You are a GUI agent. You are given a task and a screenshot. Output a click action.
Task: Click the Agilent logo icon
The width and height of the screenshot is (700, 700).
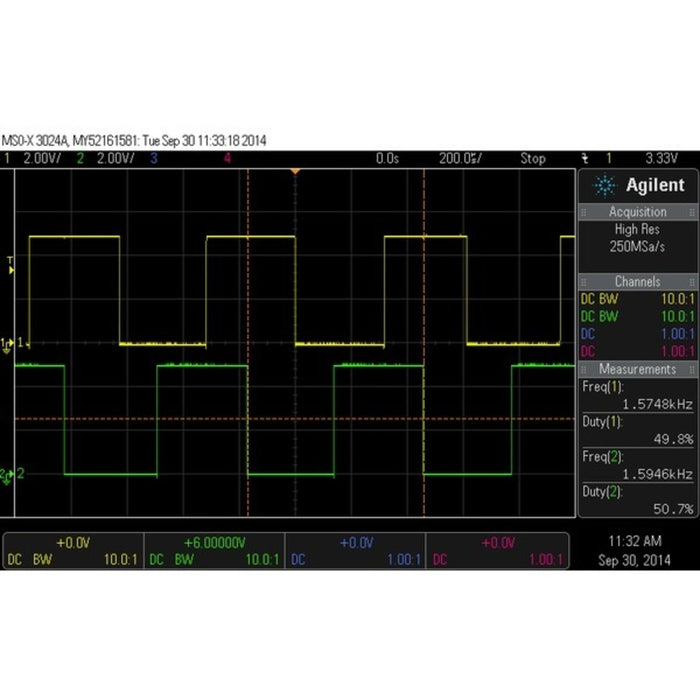[605, 186]
